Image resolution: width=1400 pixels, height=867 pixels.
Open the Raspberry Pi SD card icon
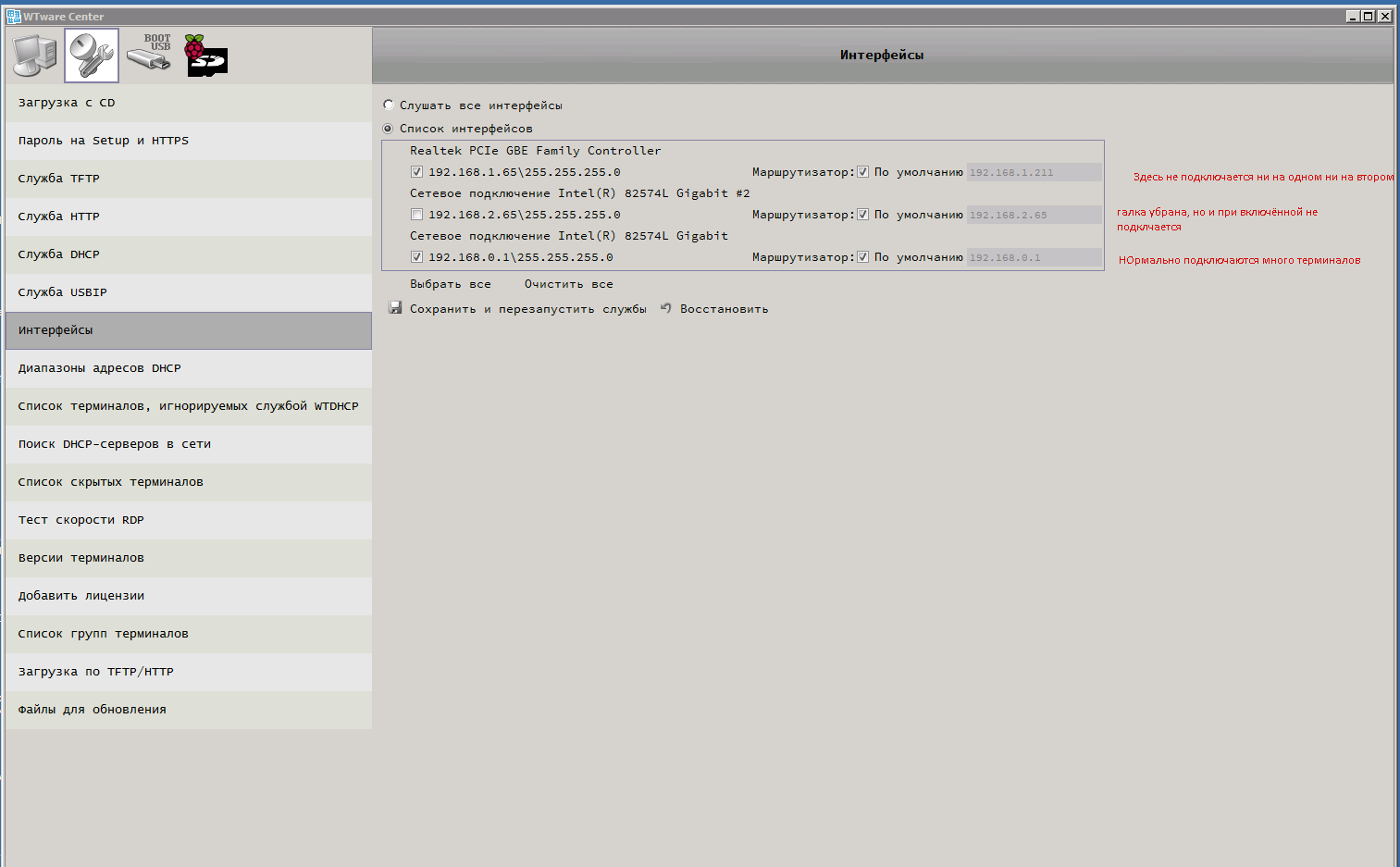tap(205, 56)
